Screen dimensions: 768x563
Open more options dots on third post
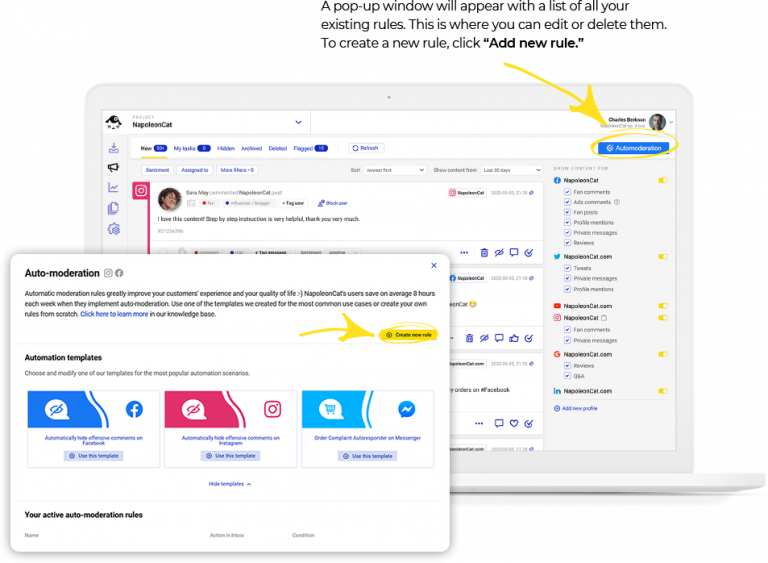point(479,423)
